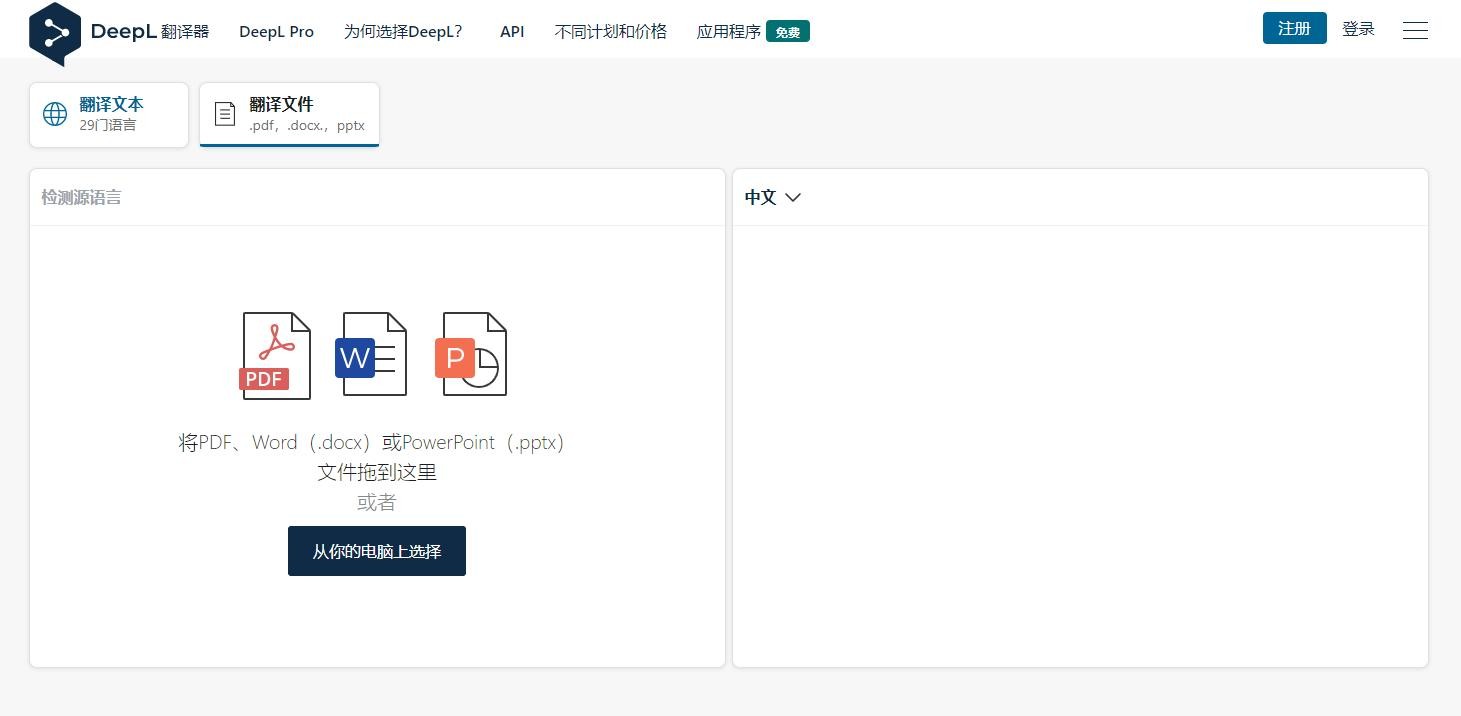Click the Word document file icon
Viewport: 1461px width, 716px height.
pos(372,354)
